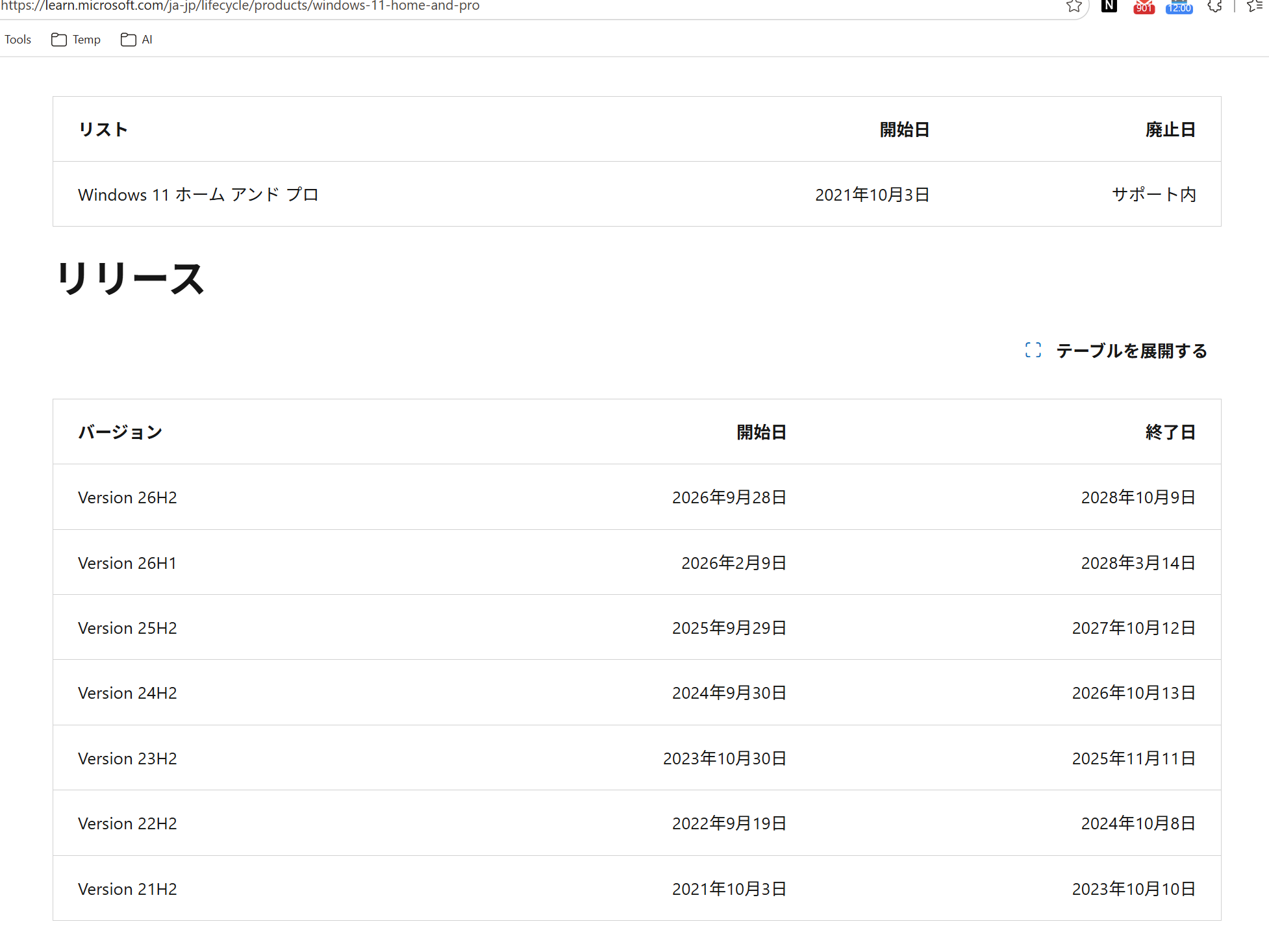Select the Version 26H1 row label
The image size is (1269, 952).
tap(127, 563)
